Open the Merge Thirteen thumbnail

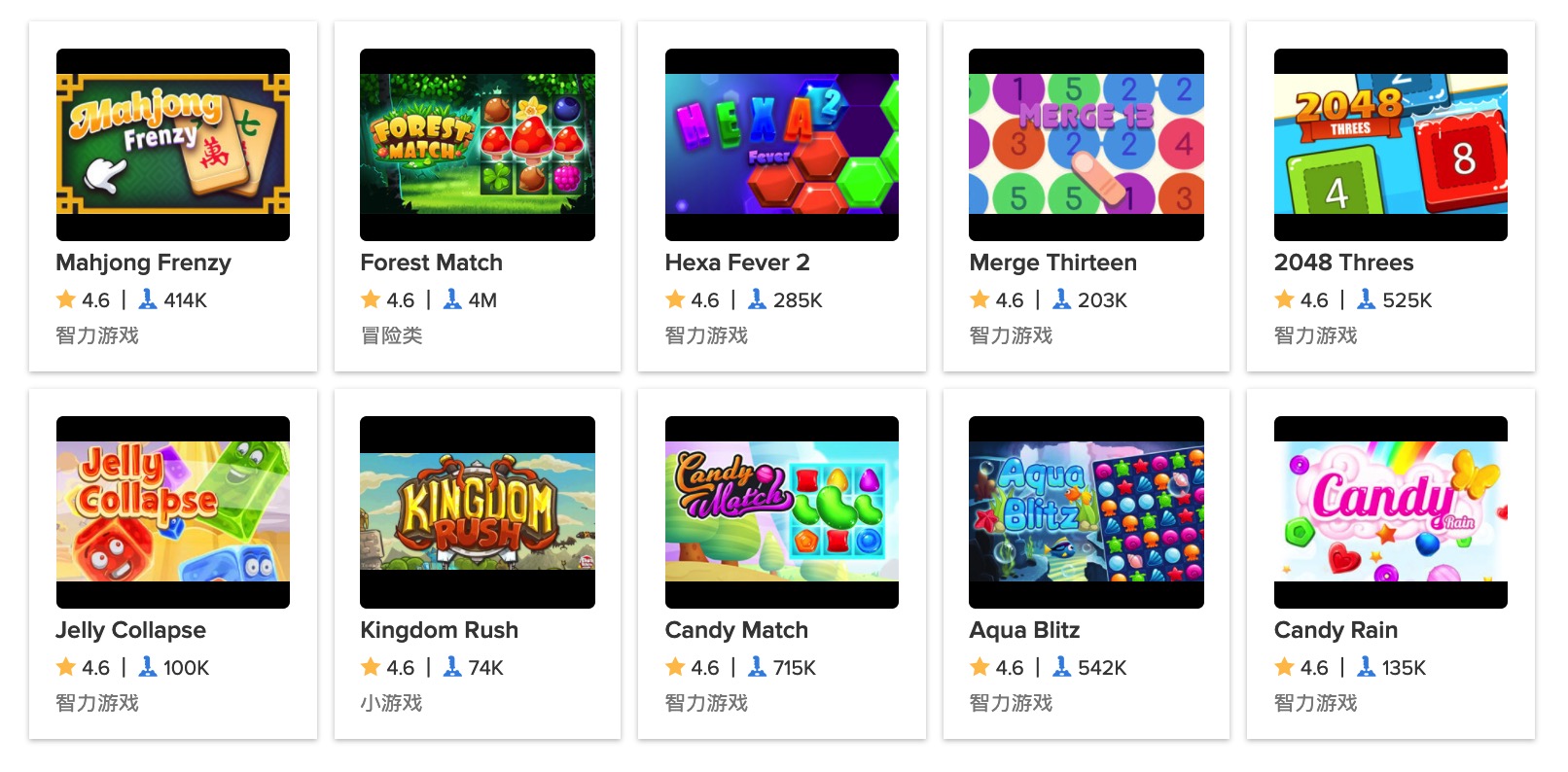pos(1087,145)
